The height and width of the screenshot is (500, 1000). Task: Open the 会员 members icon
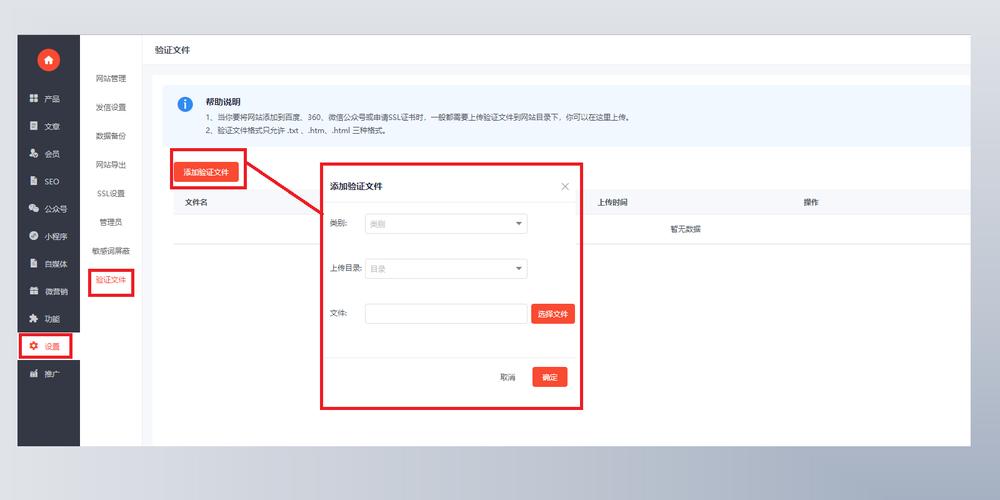pyautogui.click(x=34, y=153)
